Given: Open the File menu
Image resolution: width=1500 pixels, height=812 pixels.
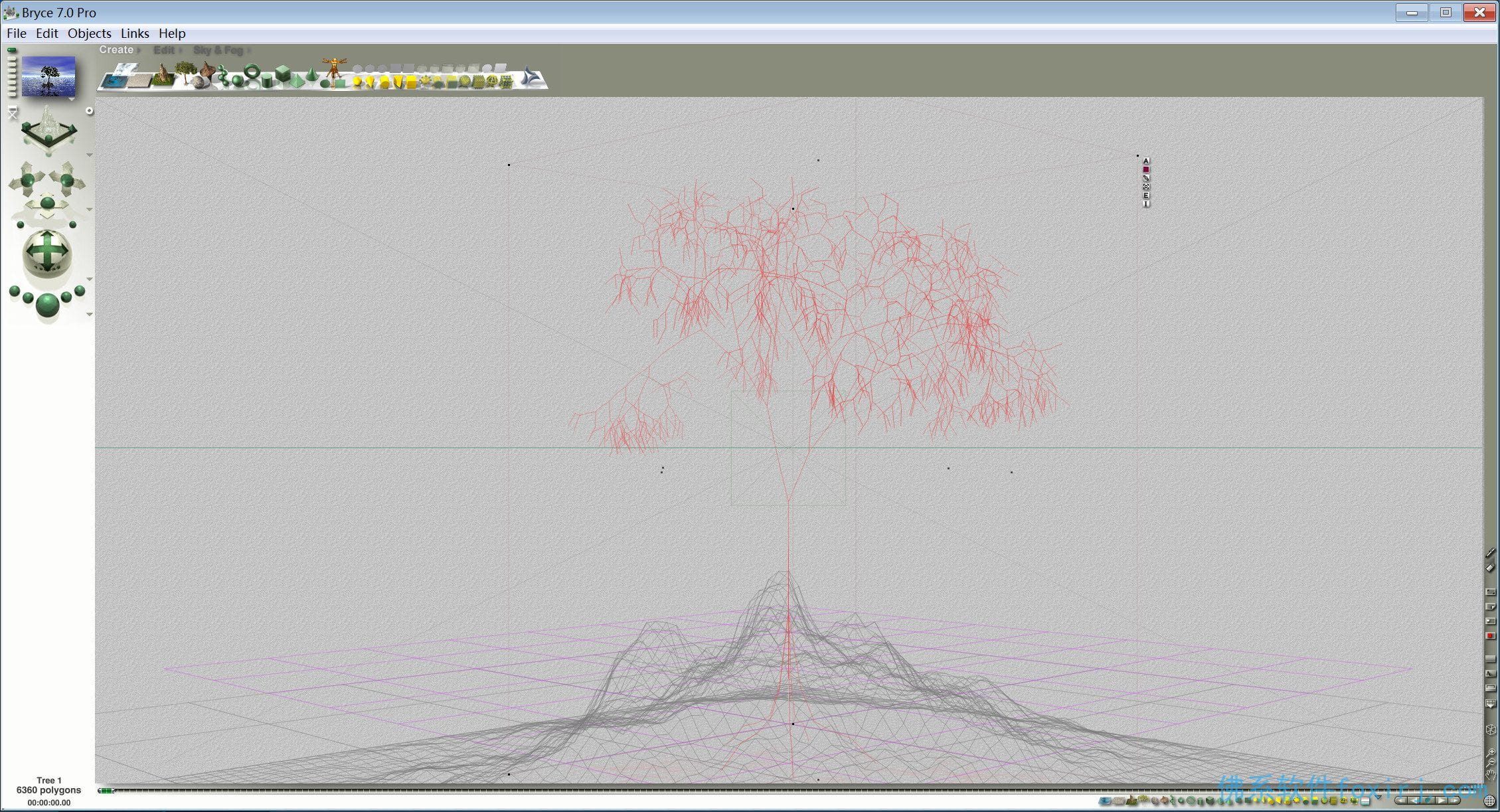Looking at the screenshot, I should click(x=17, y=33).
